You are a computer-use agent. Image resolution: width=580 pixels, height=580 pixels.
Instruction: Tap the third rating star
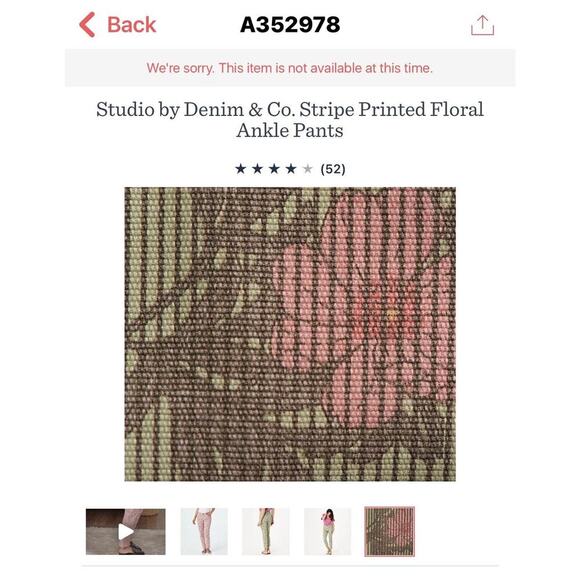(274, 169)
